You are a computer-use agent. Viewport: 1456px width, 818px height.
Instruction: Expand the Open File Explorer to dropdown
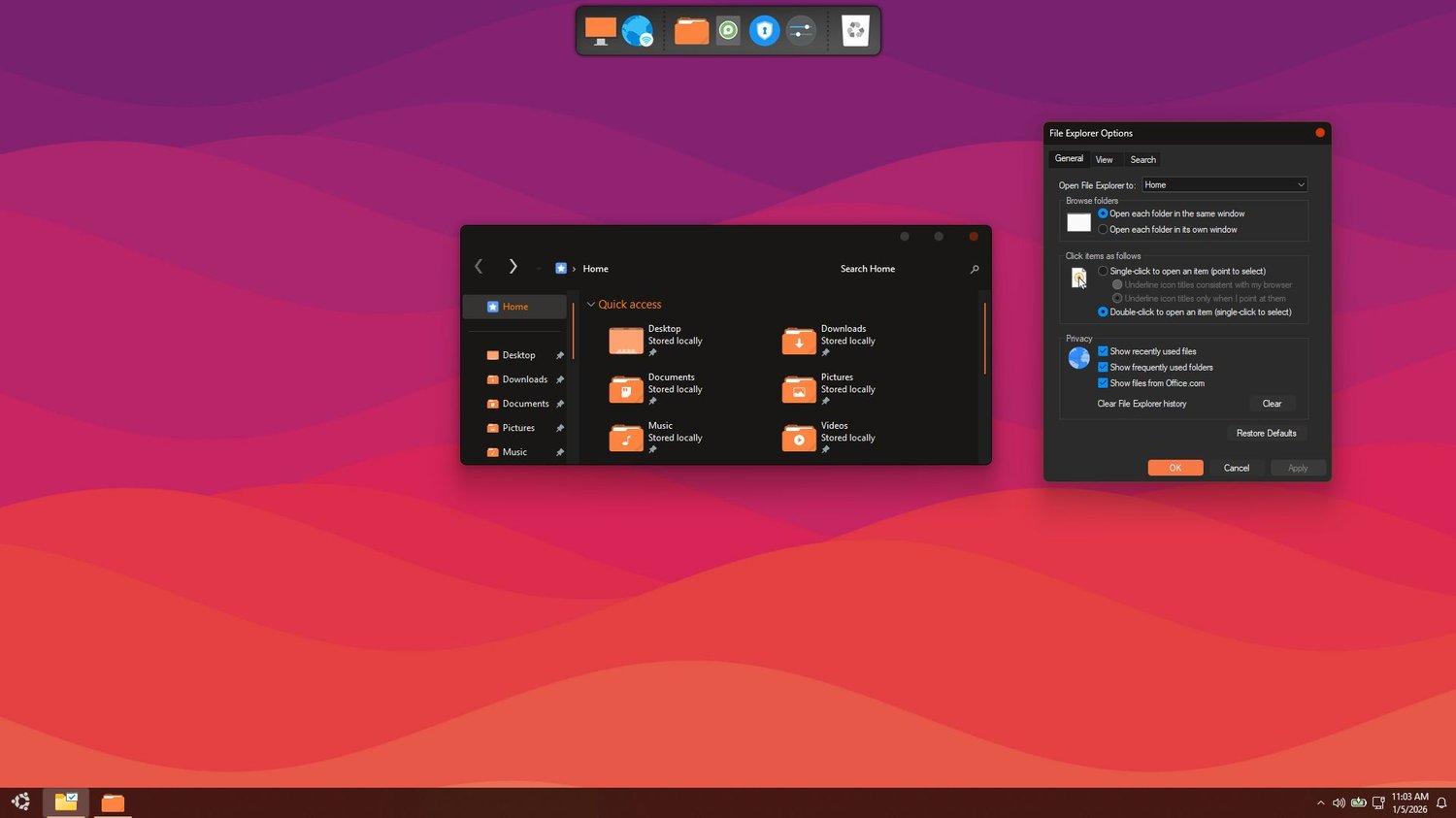tap(1224, 184)
